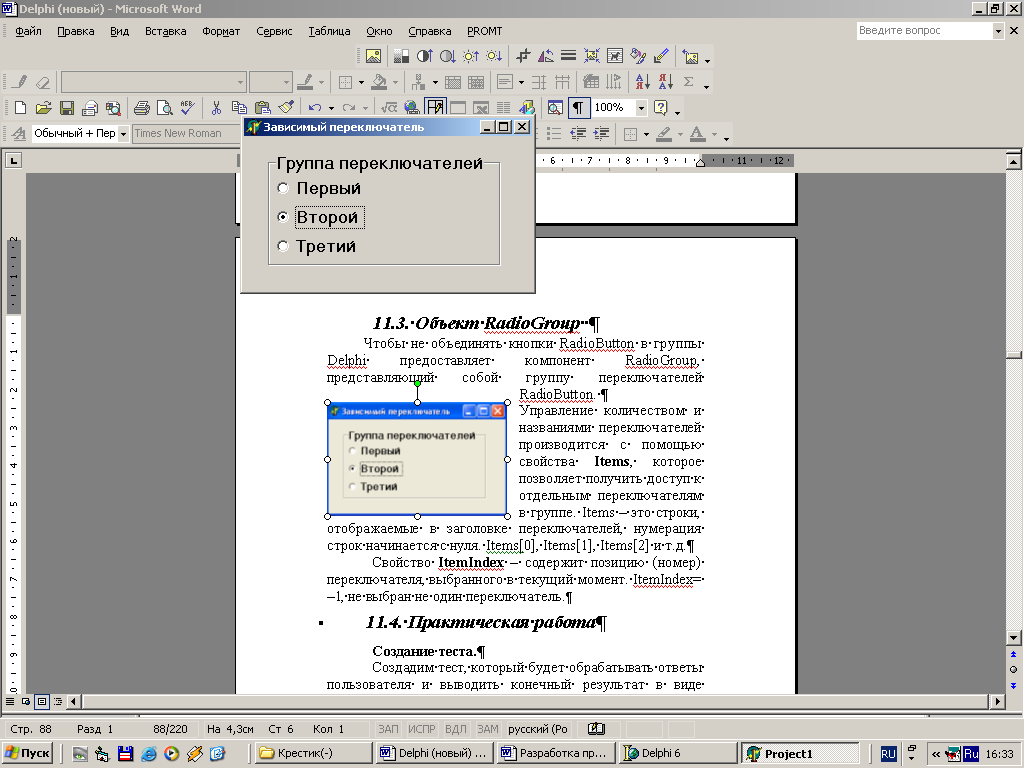Click the Print Preview icon

[164, 108]
